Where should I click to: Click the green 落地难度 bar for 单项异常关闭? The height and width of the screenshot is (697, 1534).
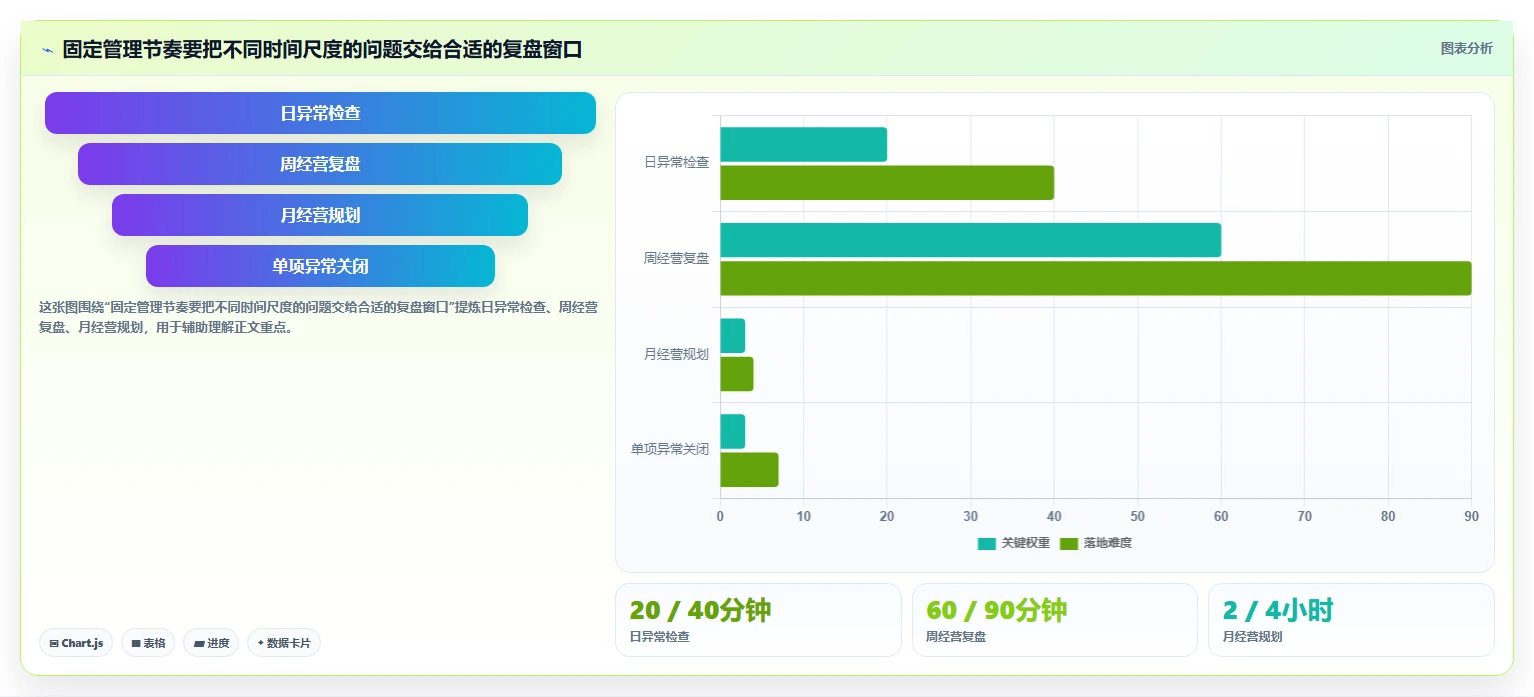[749, 470]
